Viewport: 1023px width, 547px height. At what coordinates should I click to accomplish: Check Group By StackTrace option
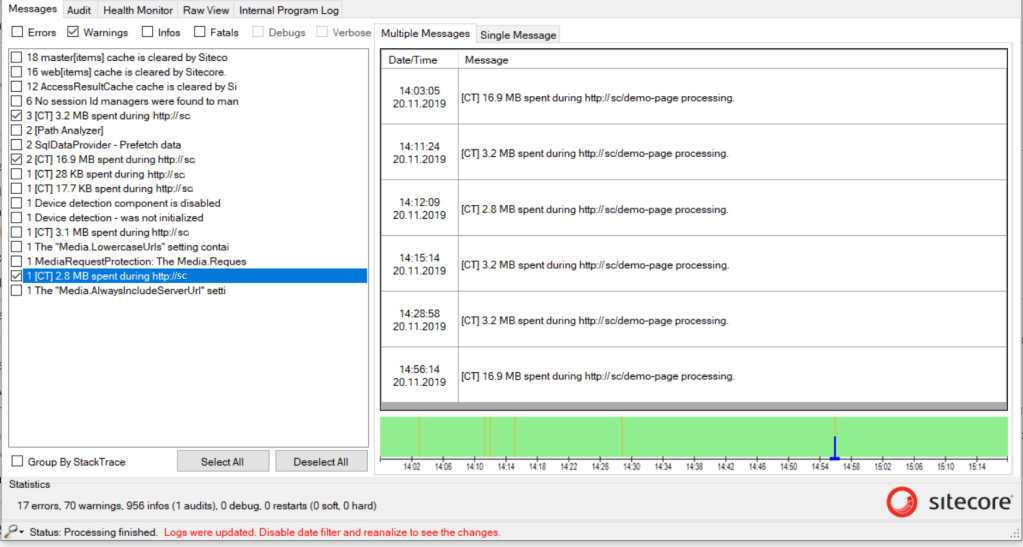pos(17,462)
